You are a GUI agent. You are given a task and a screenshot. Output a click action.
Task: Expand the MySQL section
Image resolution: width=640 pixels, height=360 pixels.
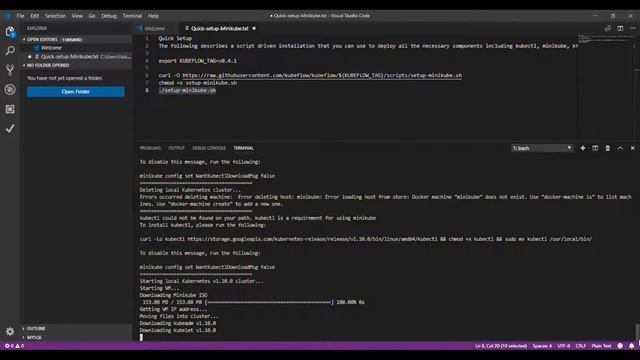34,338
